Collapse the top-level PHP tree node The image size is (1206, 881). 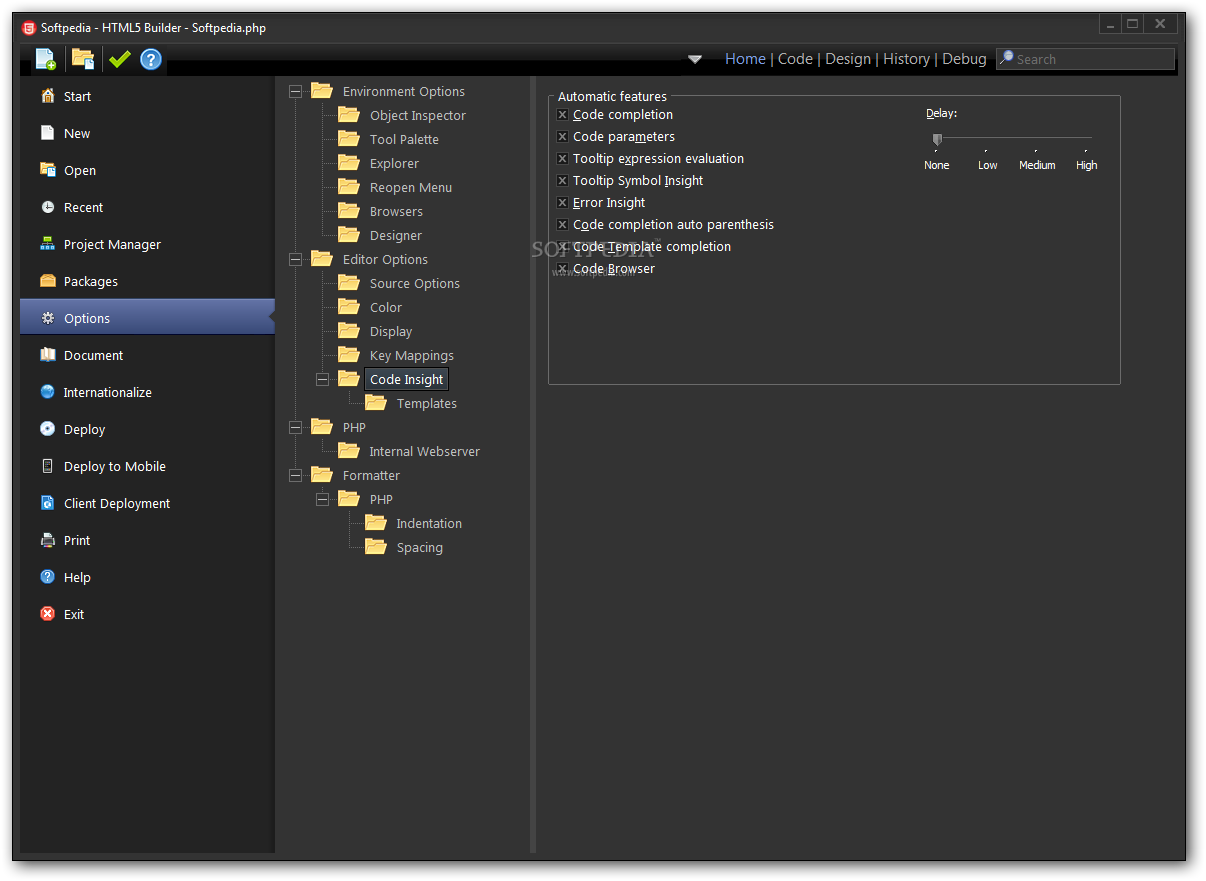pos(295,427)
